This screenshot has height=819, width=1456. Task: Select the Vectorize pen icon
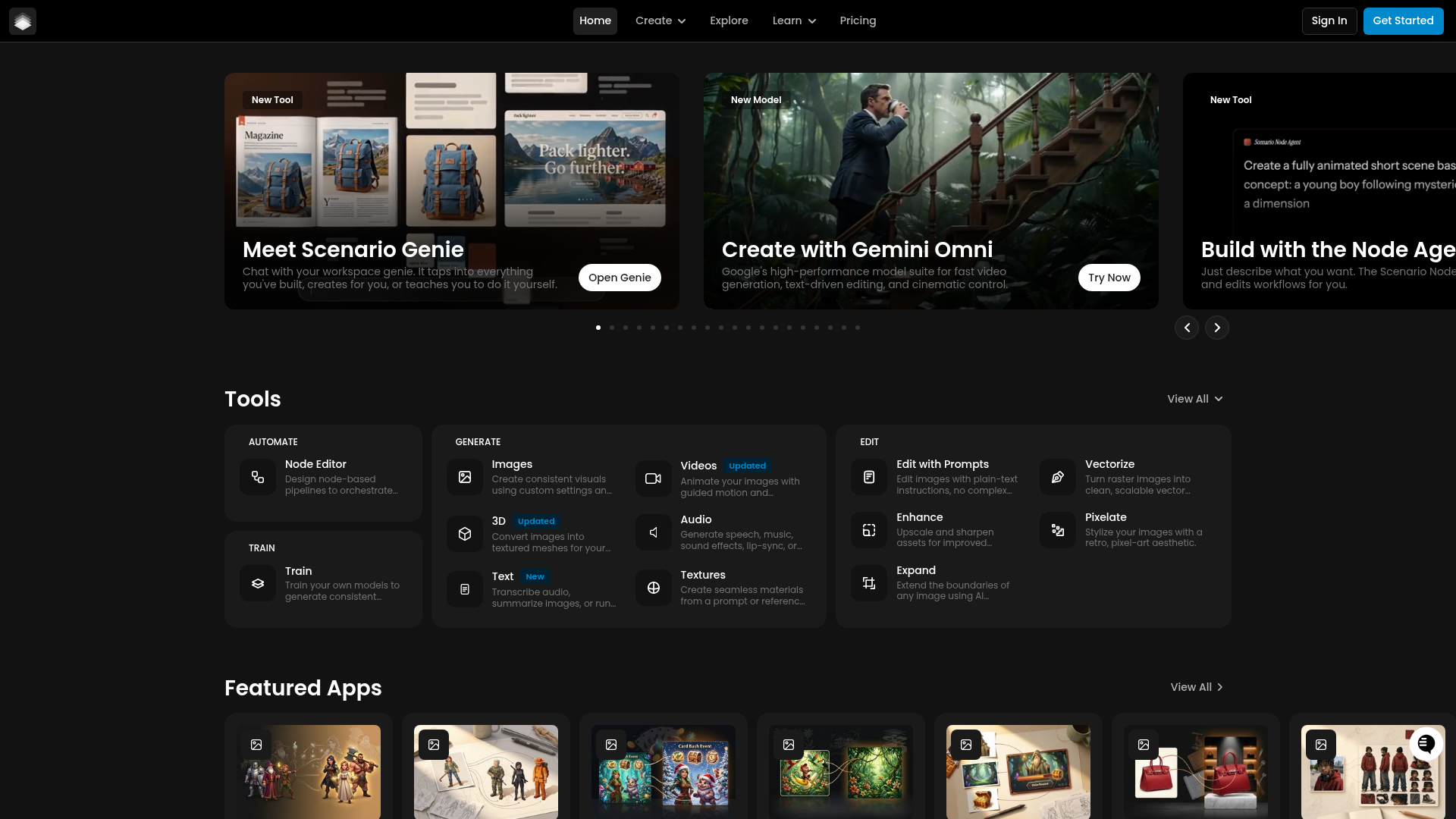coord(1058,477)
